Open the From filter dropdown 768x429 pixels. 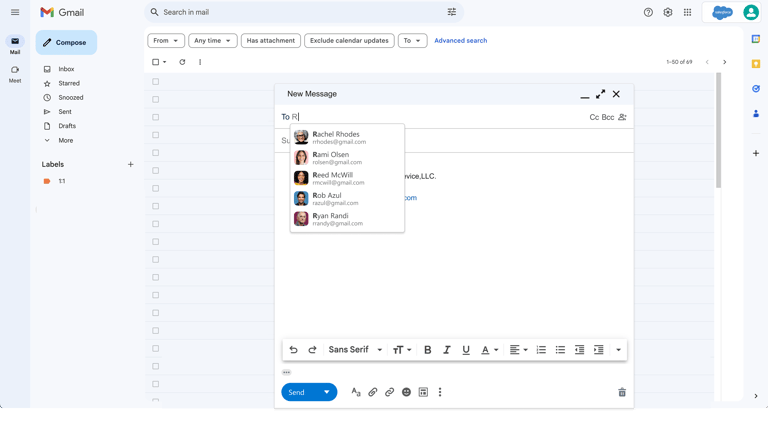(166, 41)
